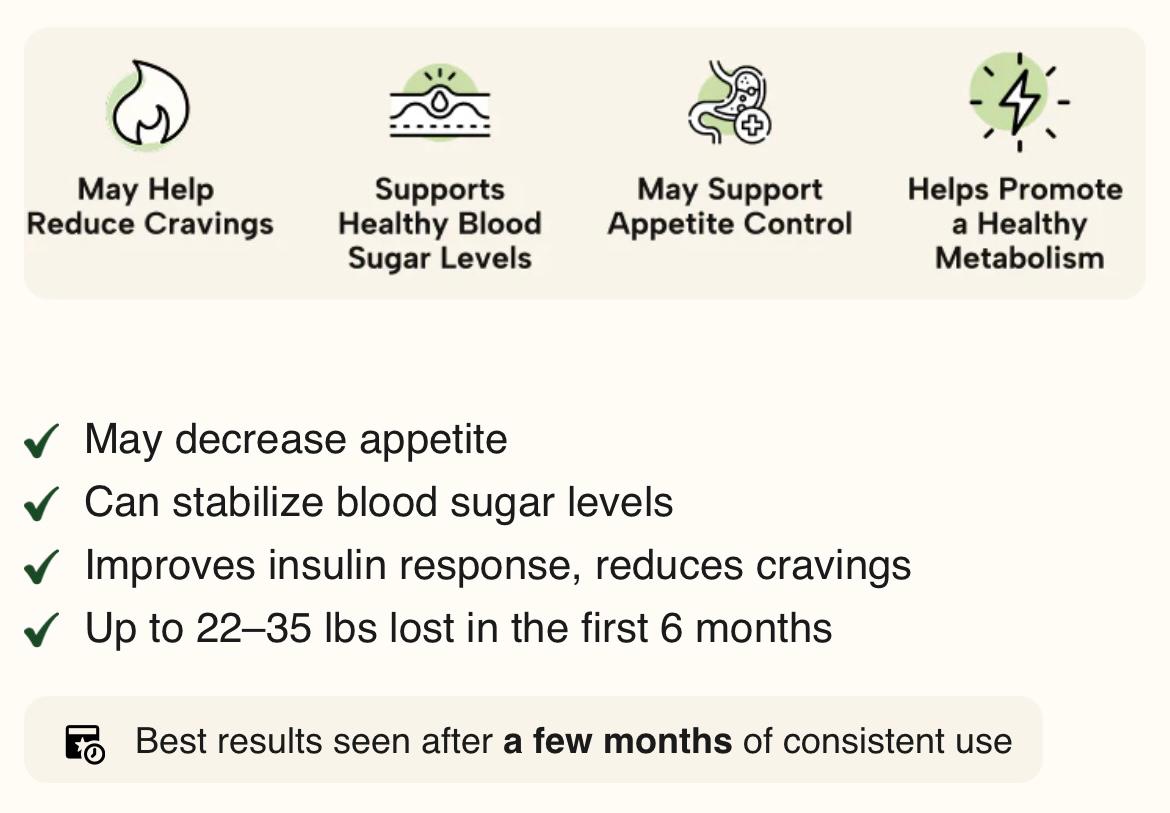Click the blood sugar droplet icon

click(x=440, y=103)
